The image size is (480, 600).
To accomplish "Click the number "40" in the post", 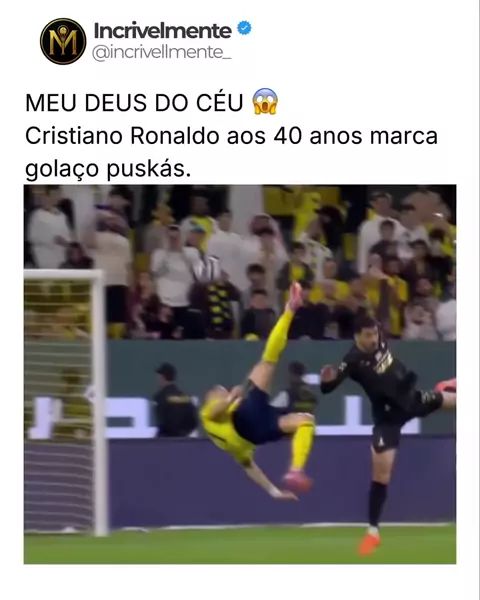I will click(x=287, y=136).
